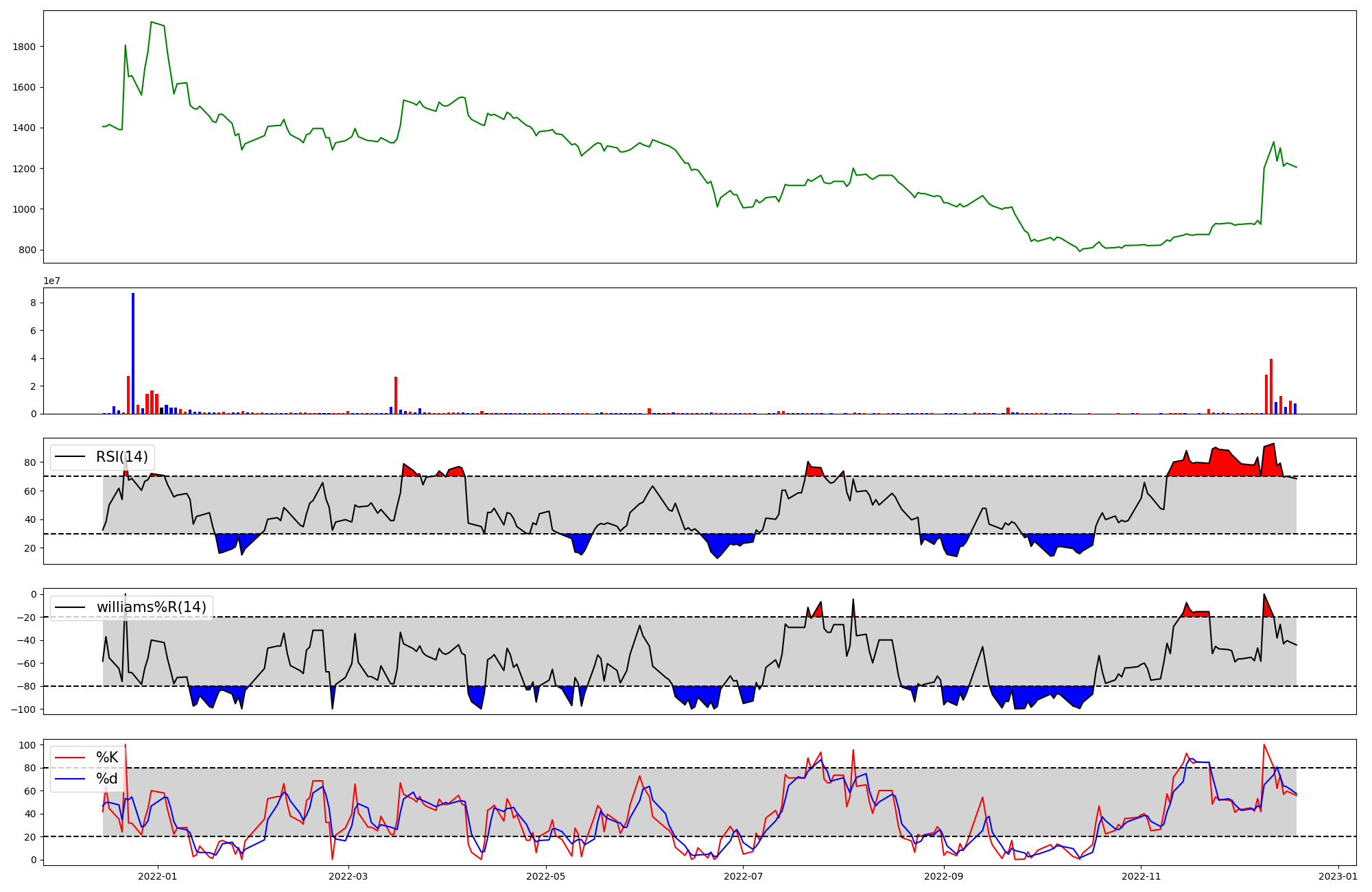Click the -20 tick on Williams %R axis
Screen dimensions: 1372x892
(27, 618)
